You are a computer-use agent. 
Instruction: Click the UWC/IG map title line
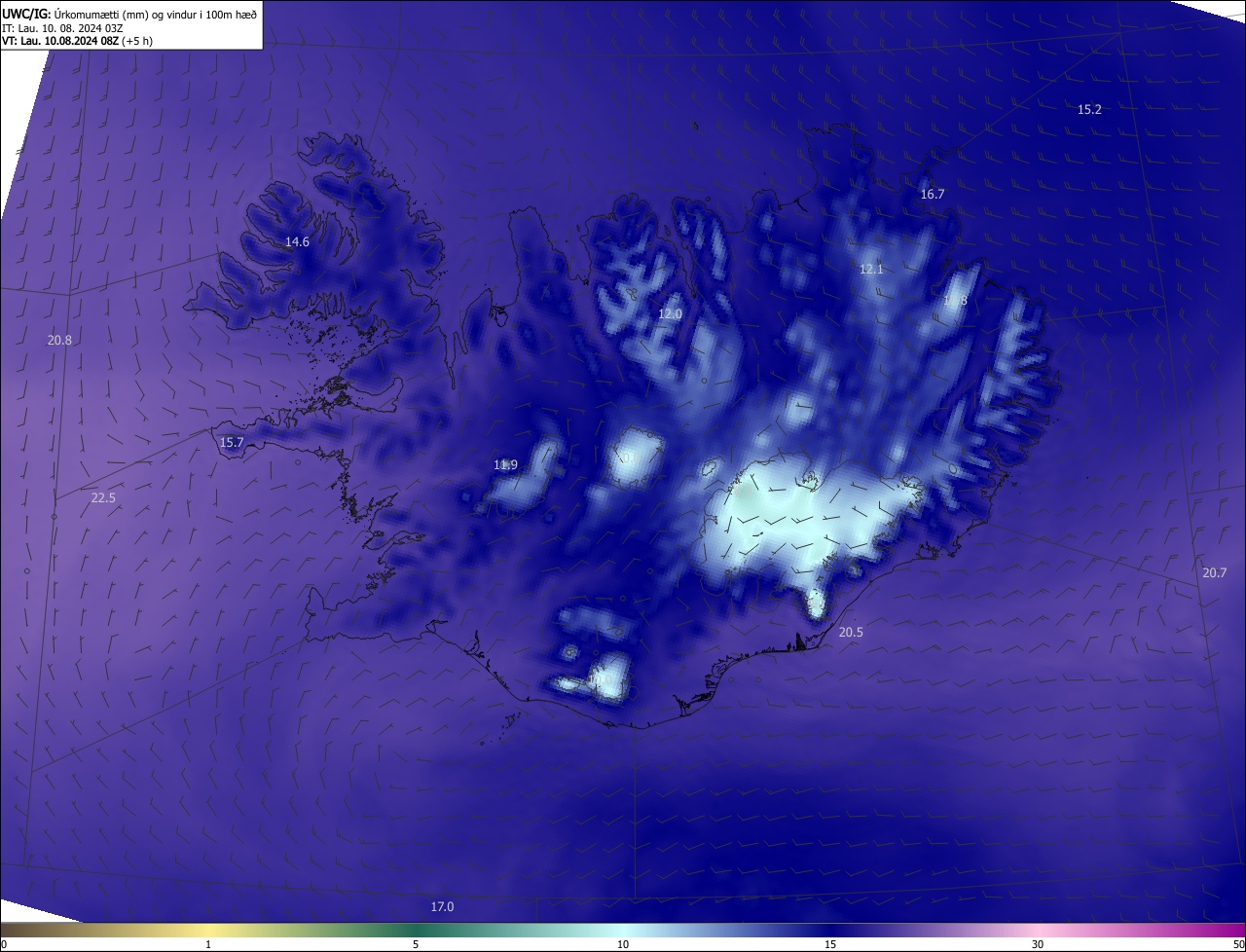[x=129, y=14]
